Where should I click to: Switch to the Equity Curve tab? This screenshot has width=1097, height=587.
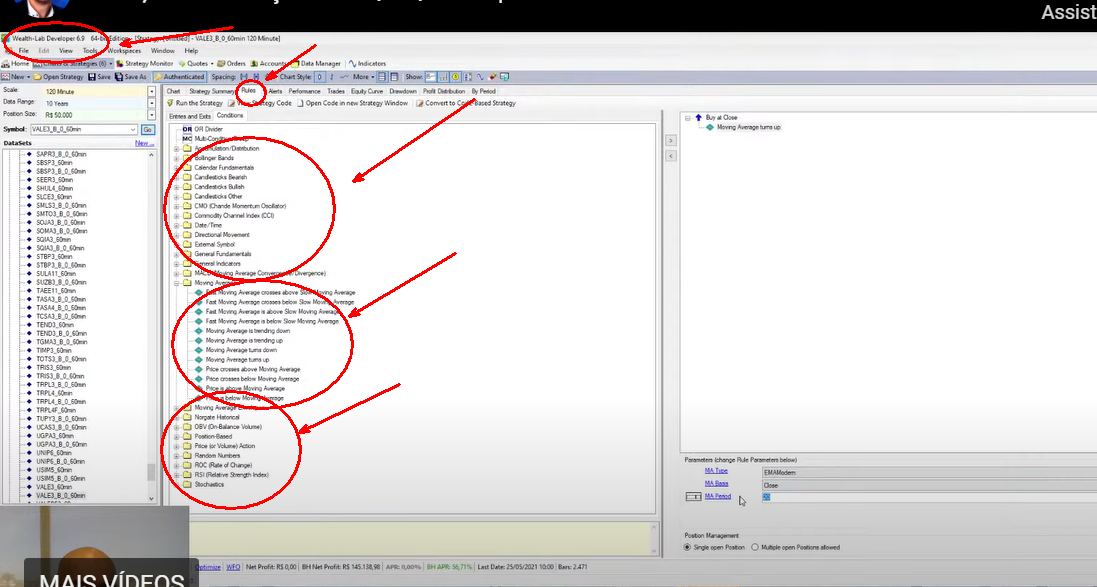(x=367, y=91)
